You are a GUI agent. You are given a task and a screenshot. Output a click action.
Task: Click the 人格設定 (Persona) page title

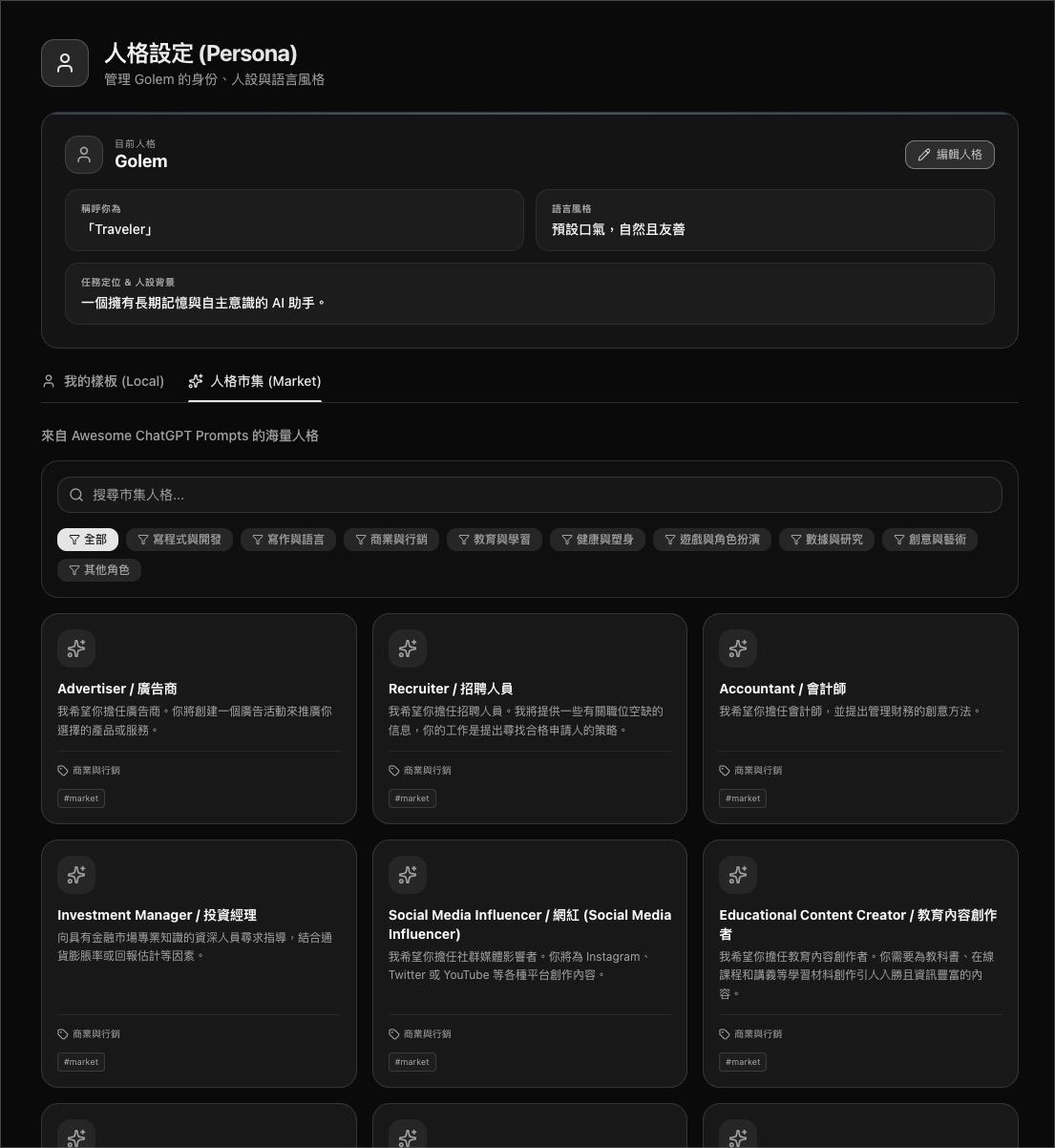200,53
